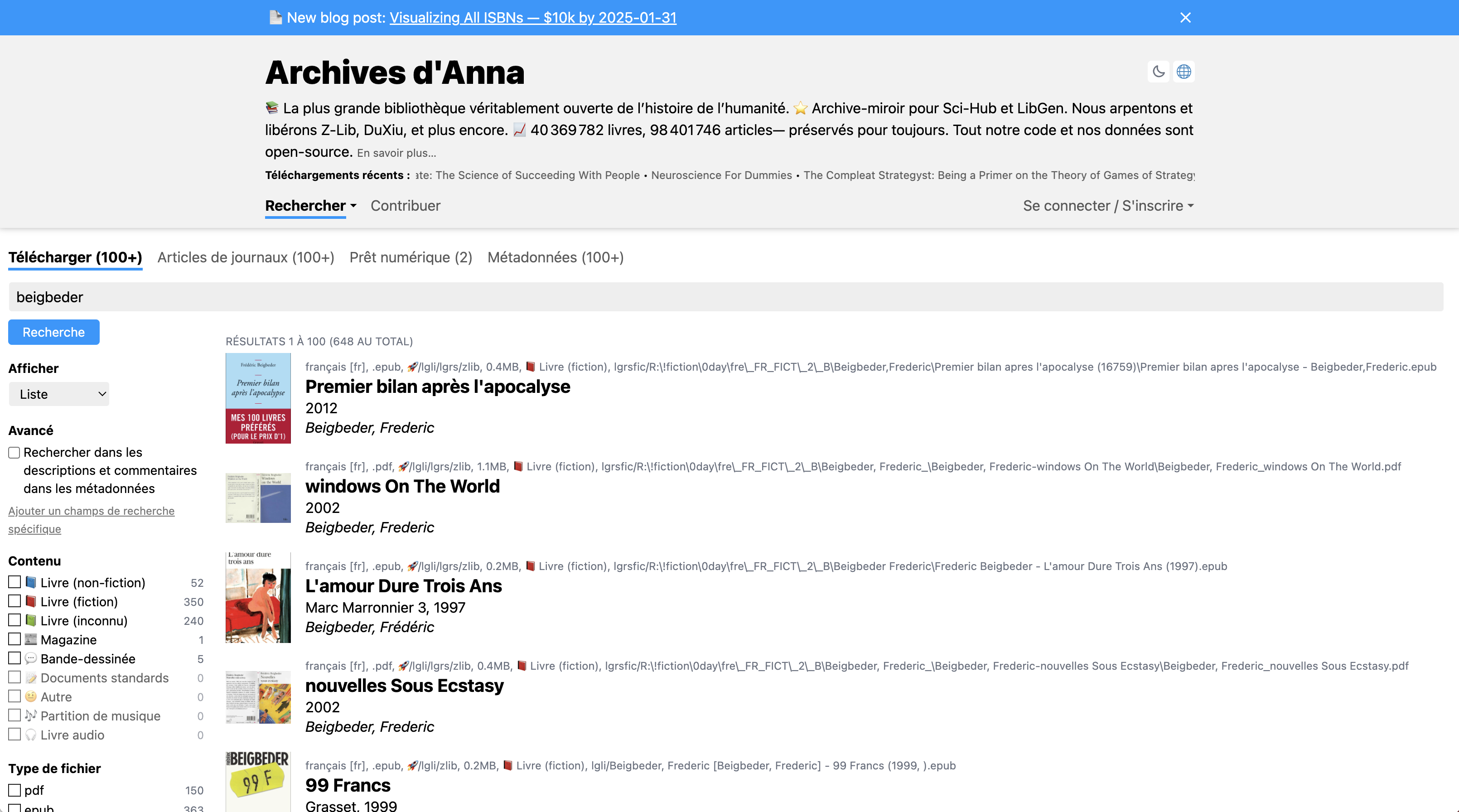Expand Se connecter / S'inscrire menu
Image resolution: width=1459 pixels, height=812 pixels.
pos(1108,206)
